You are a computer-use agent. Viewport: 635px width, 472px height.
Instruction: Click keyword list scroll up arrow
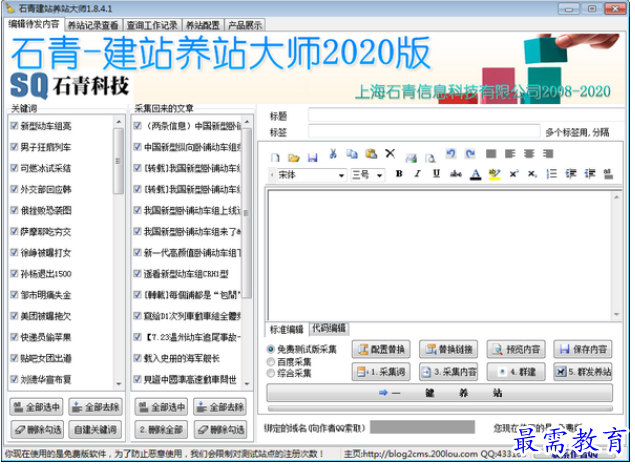pyautogui.click(x=118, y=122)
